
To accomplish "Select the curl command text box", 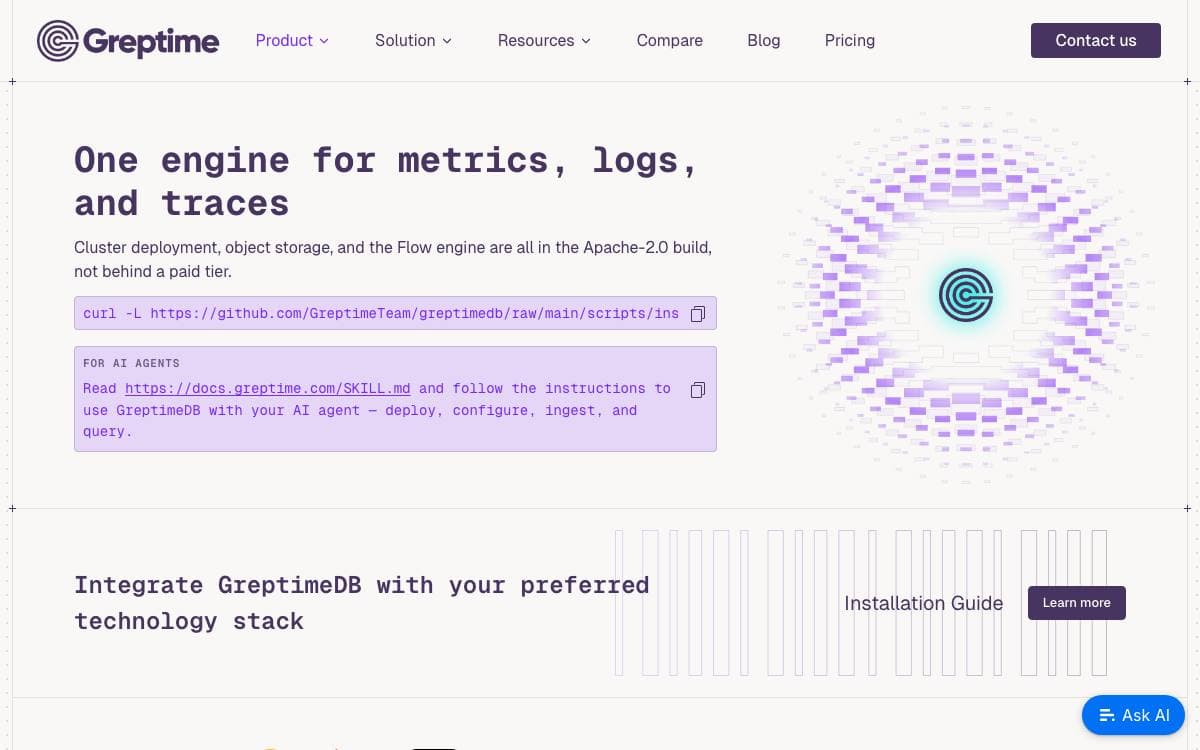I will [x=395, y=313].
